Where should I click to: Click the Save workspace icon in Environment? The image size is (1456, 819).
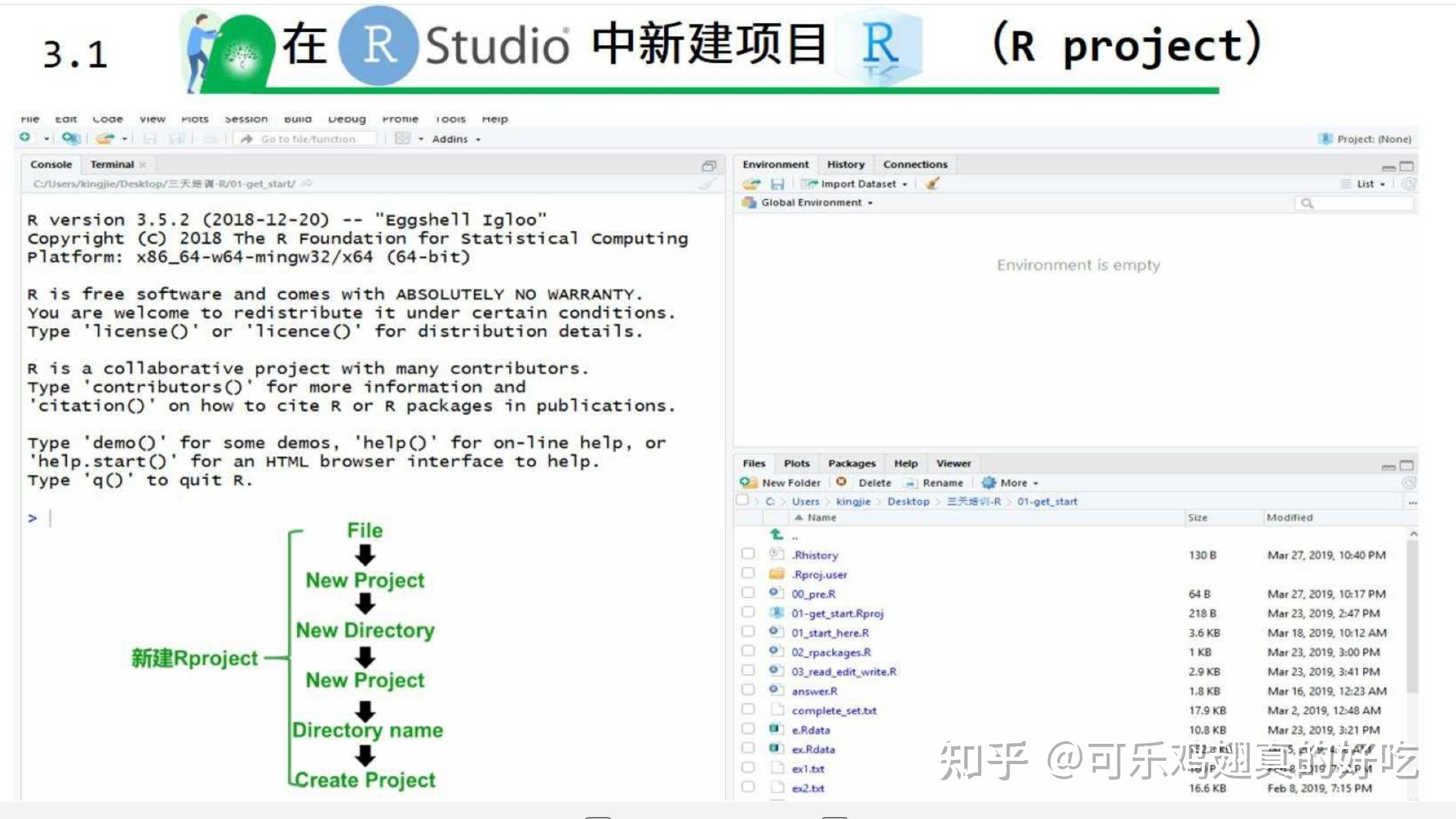pos(777,184)
